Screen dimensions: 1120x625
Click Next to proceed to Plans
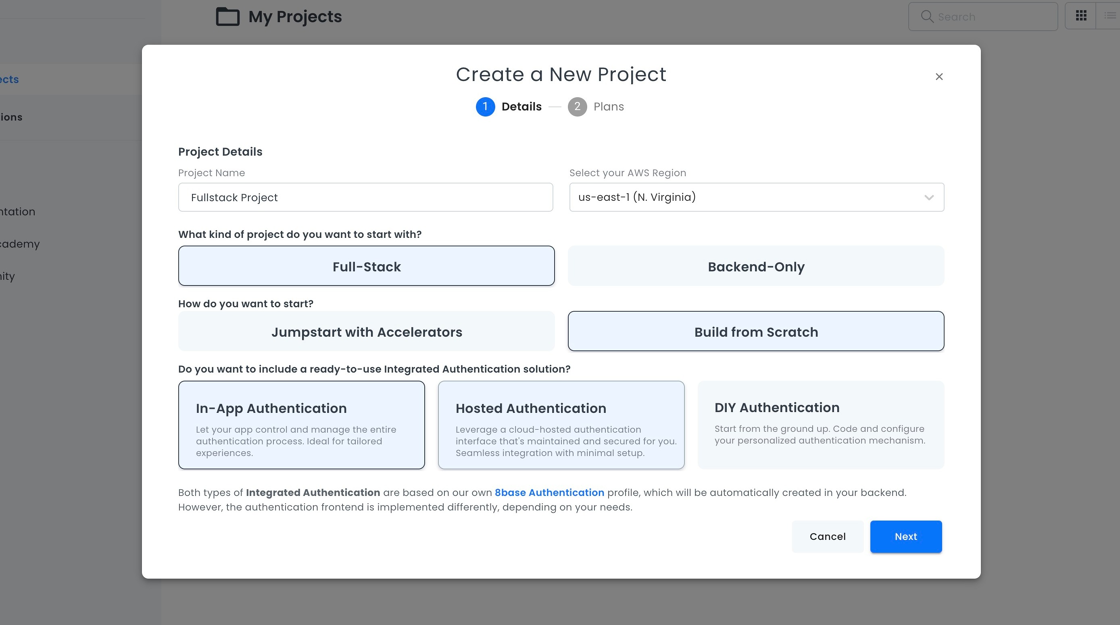click(x=905, y=537)
